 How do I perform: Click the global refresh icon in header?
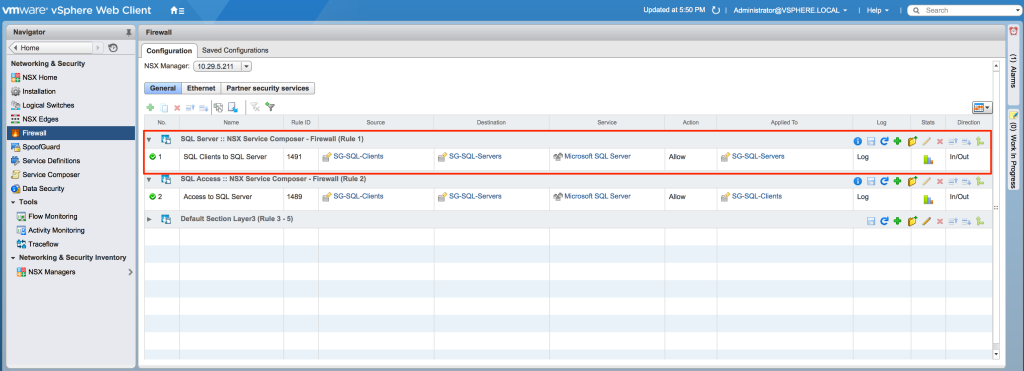pyautogui.click(x=716, y=10)
